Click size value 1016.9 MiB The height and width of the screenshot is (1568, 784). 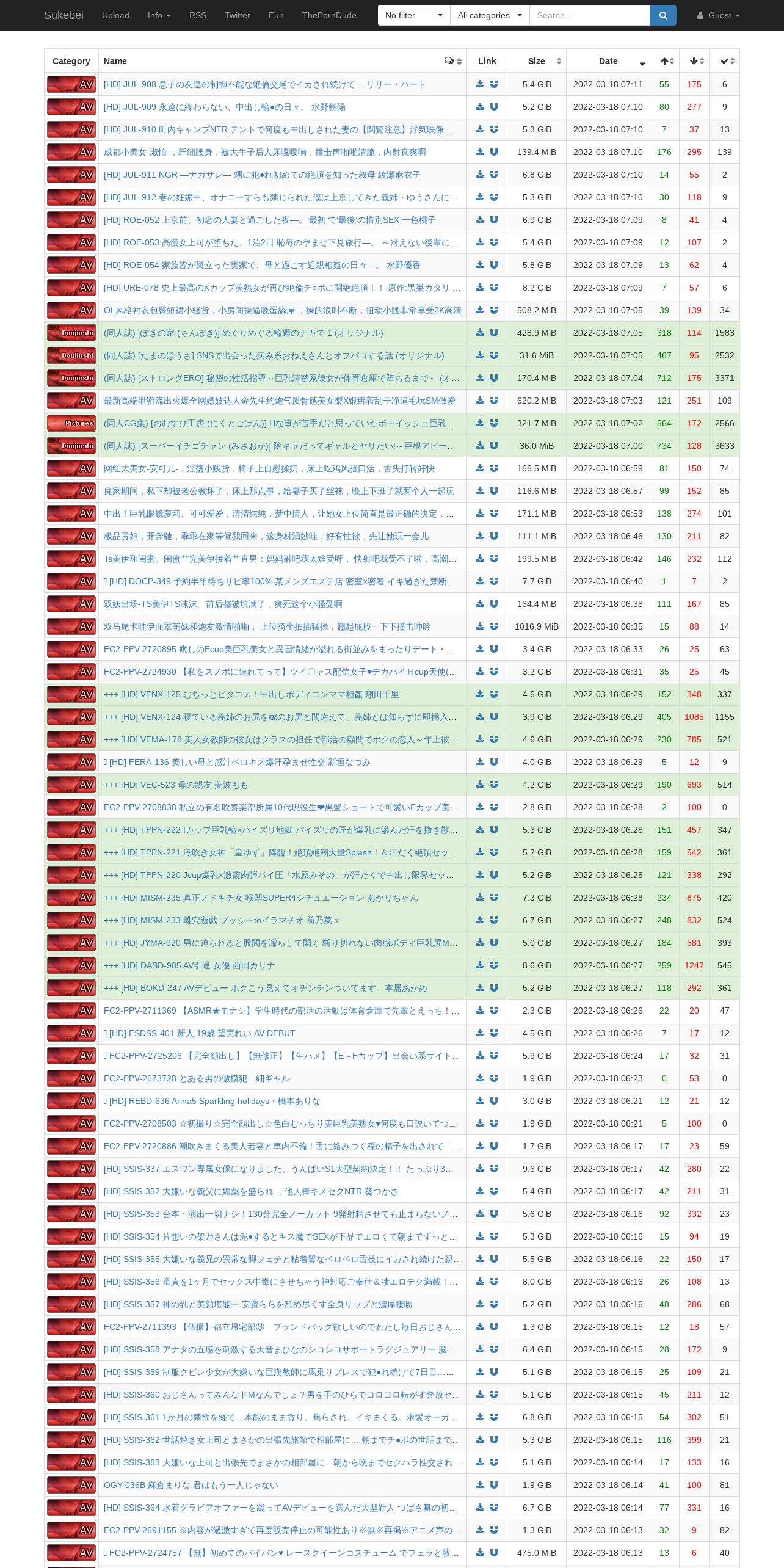tap(537, 626)
